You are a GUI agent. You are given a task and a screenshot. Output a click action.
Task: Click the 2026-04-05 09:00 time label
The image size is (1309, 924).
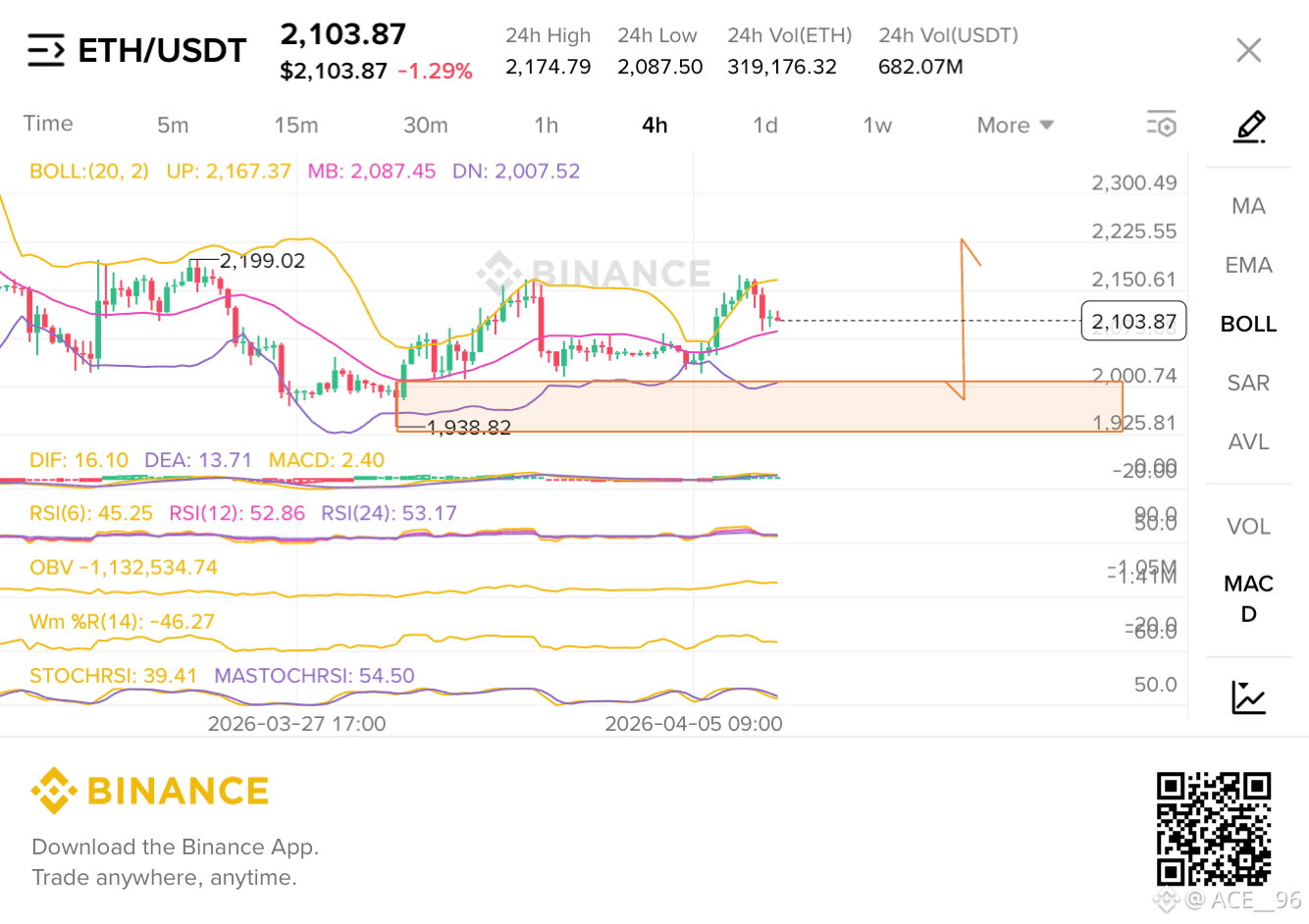click(x=694, y=724)
